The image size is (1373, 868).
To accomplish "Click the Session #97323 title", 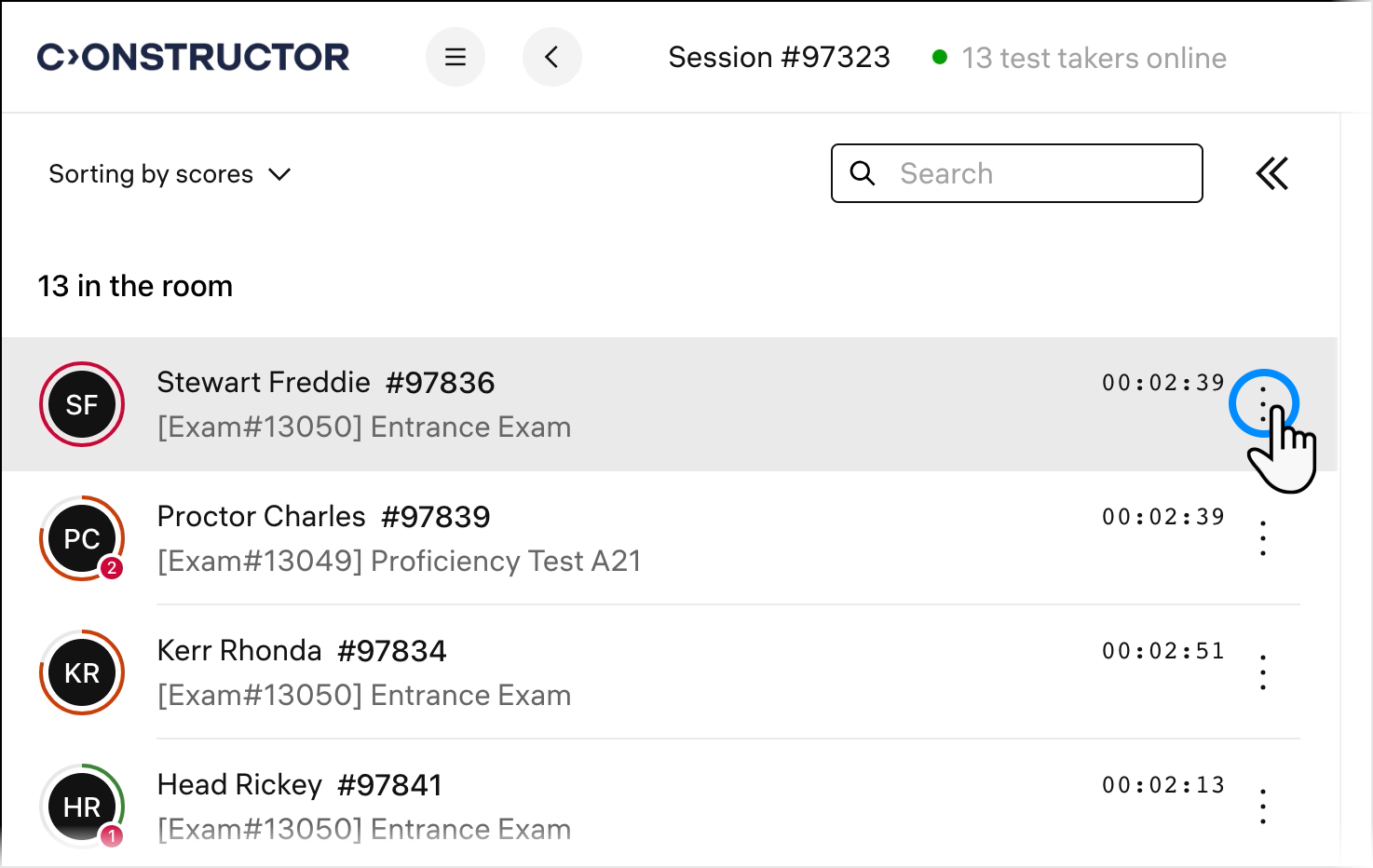I will (779, 58).
